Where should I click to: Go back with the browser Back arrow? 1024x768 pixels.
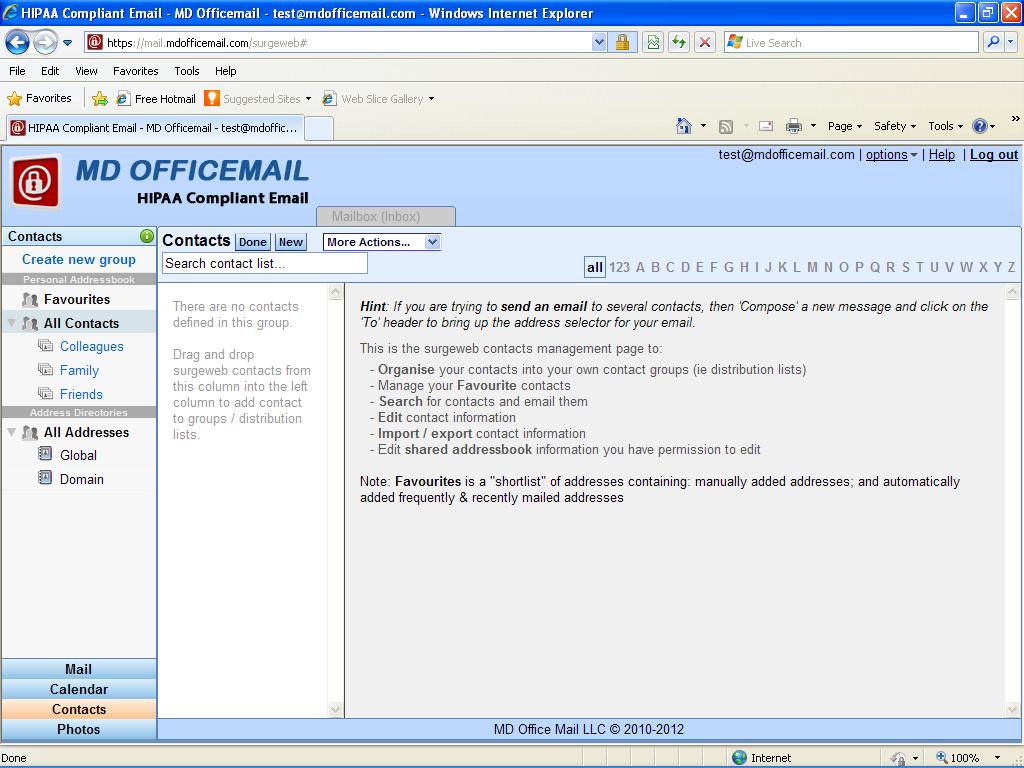click(18, 43)
